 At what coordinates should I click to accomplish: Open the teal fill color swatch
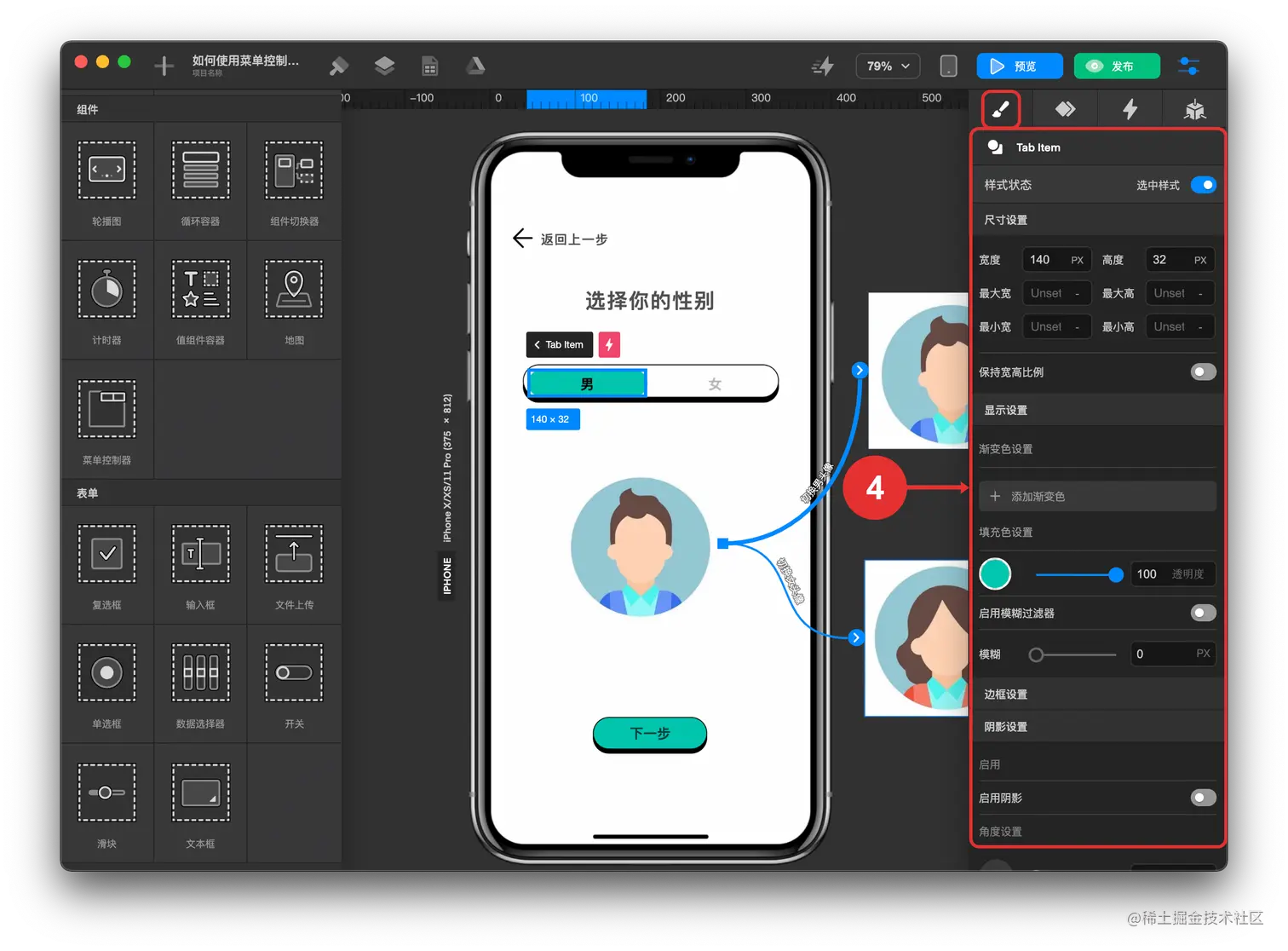coord(995,574)
